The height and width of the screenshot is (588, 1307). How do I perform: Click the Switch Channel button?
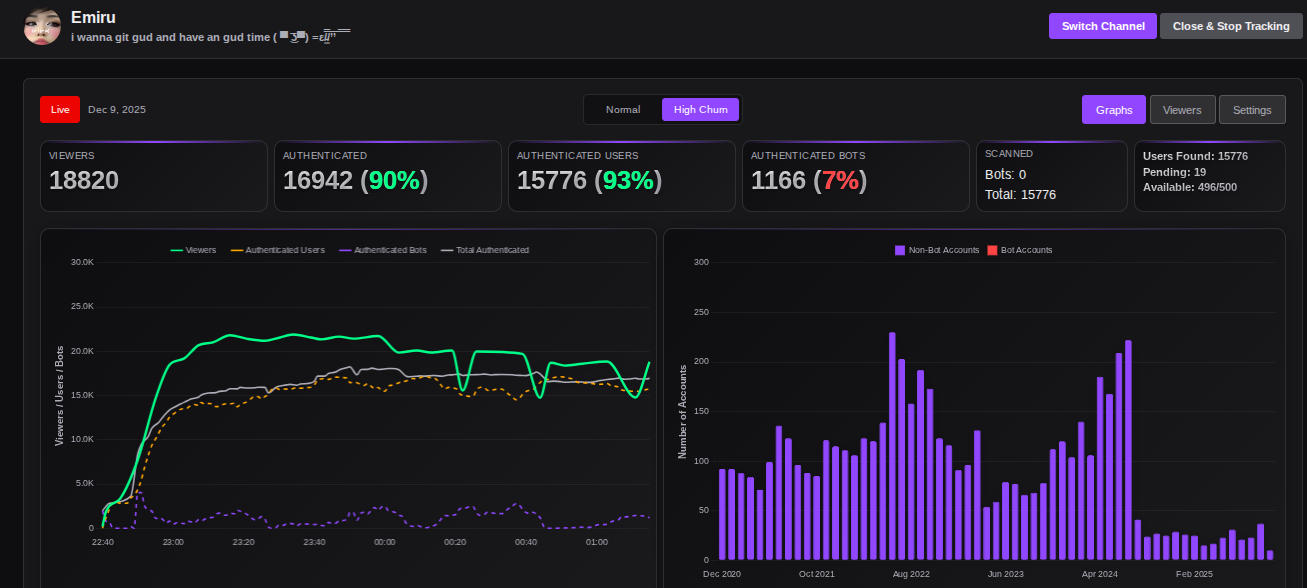click(1102, 26)
